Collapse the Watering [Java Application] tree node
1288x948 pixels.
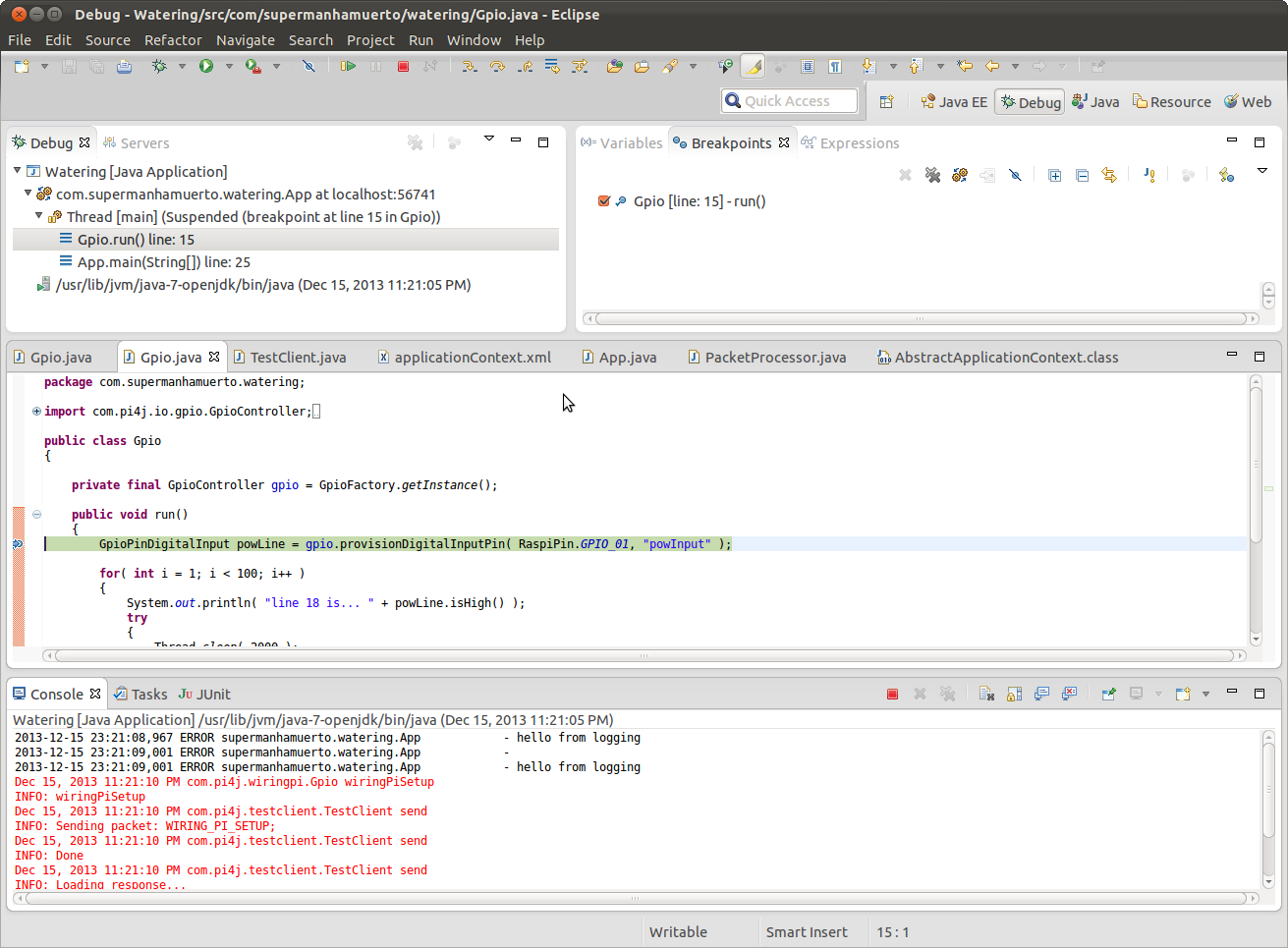[x=18, y=171]
